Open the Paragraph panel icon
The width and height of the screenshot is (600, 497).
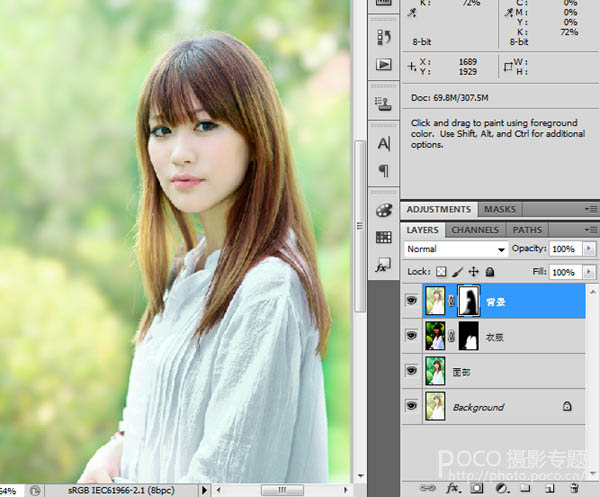384,170
